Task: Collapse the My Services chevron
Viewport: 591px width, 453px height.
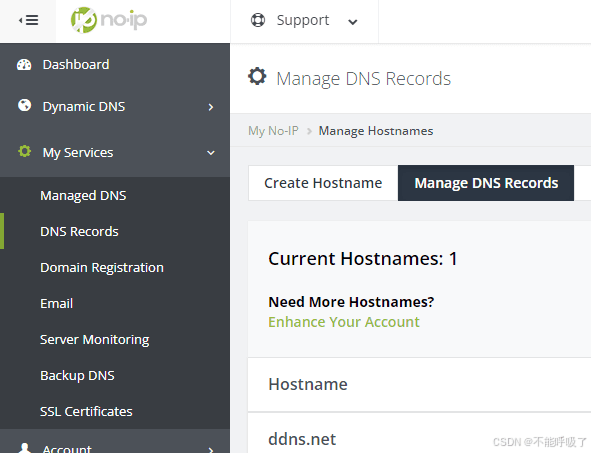Action: coord(211,153)
